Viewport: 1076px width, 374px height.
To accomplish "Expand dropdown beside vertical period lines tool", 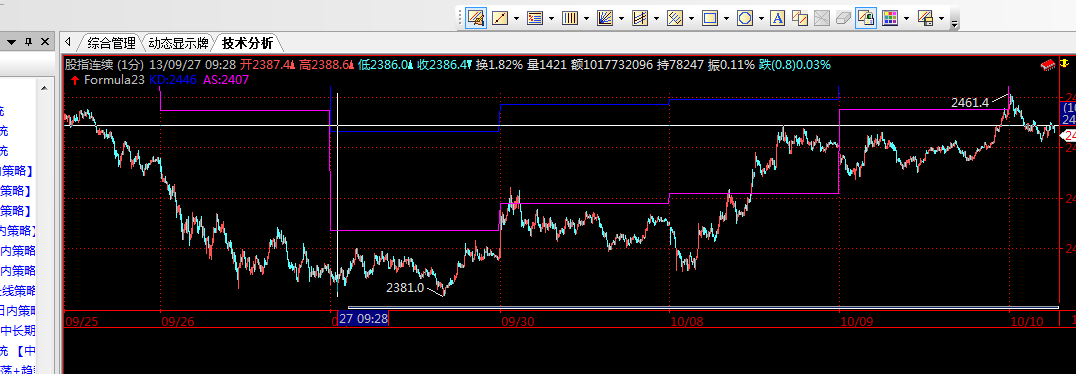I will (586, 19).
